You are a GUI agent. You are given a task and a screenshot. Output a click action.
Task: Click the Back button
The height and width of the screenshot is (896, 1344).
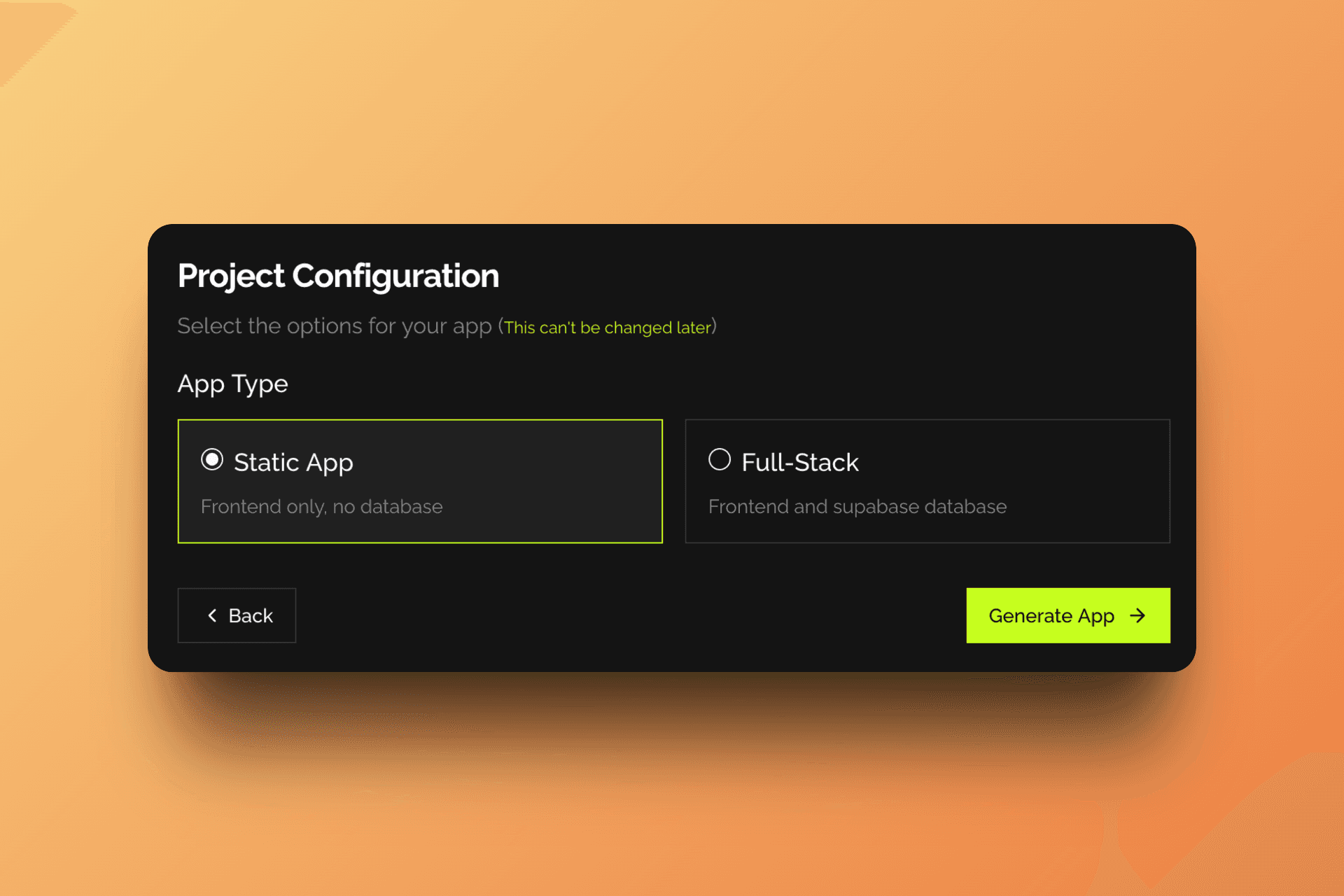(x=237, y=615)
